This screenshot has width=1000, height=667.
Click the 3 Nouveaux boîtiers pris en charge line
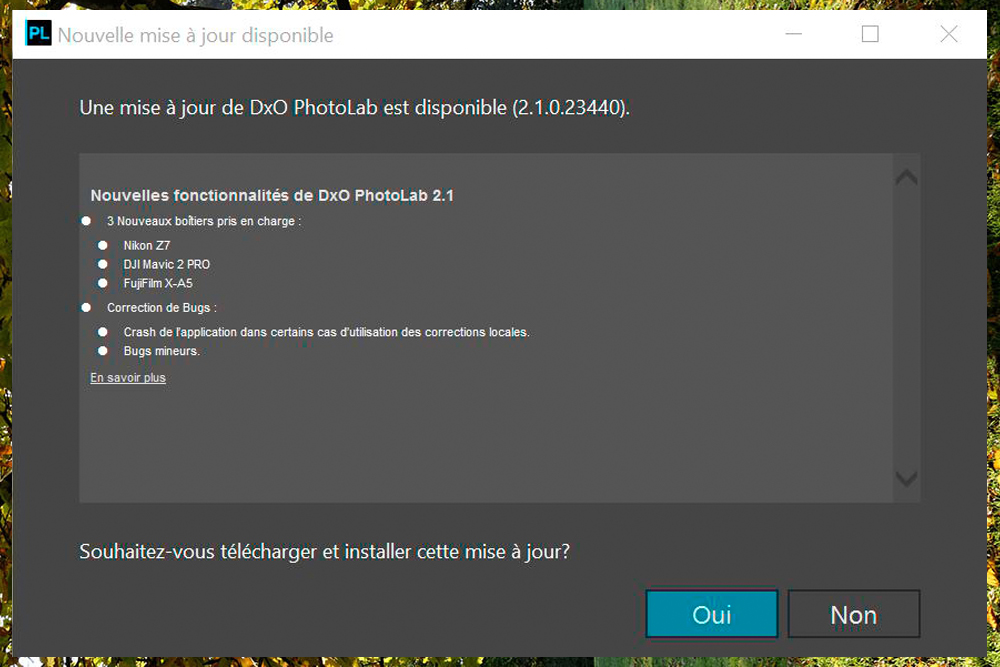click(203, 221)
